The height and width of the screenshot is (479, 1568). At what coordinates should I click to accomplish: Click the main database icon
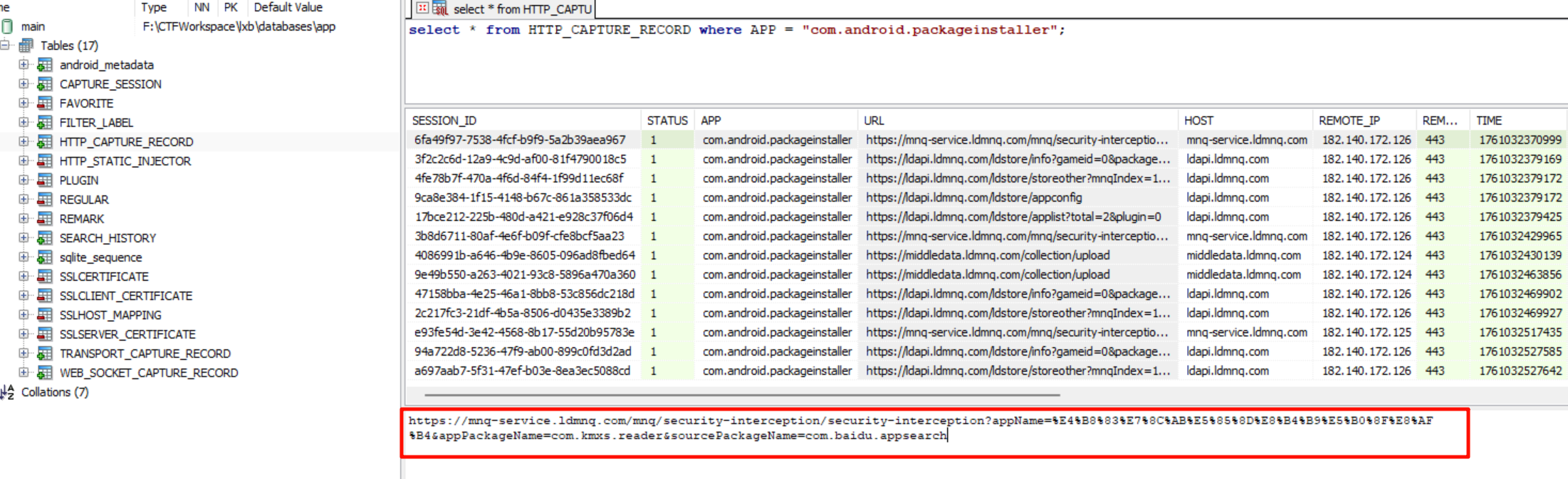pos(7,26)
